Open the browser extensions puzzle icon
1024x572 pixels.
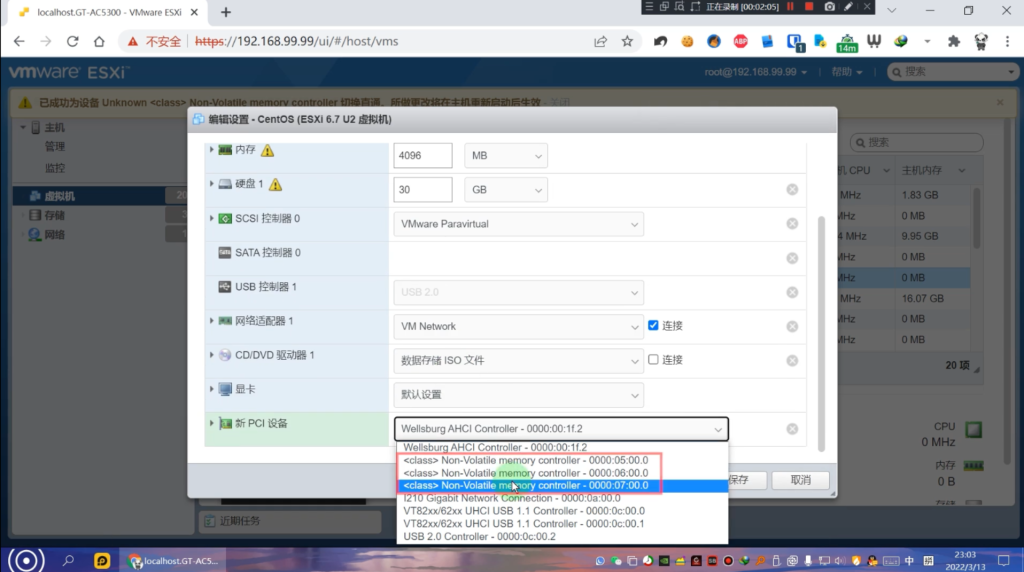953,42
